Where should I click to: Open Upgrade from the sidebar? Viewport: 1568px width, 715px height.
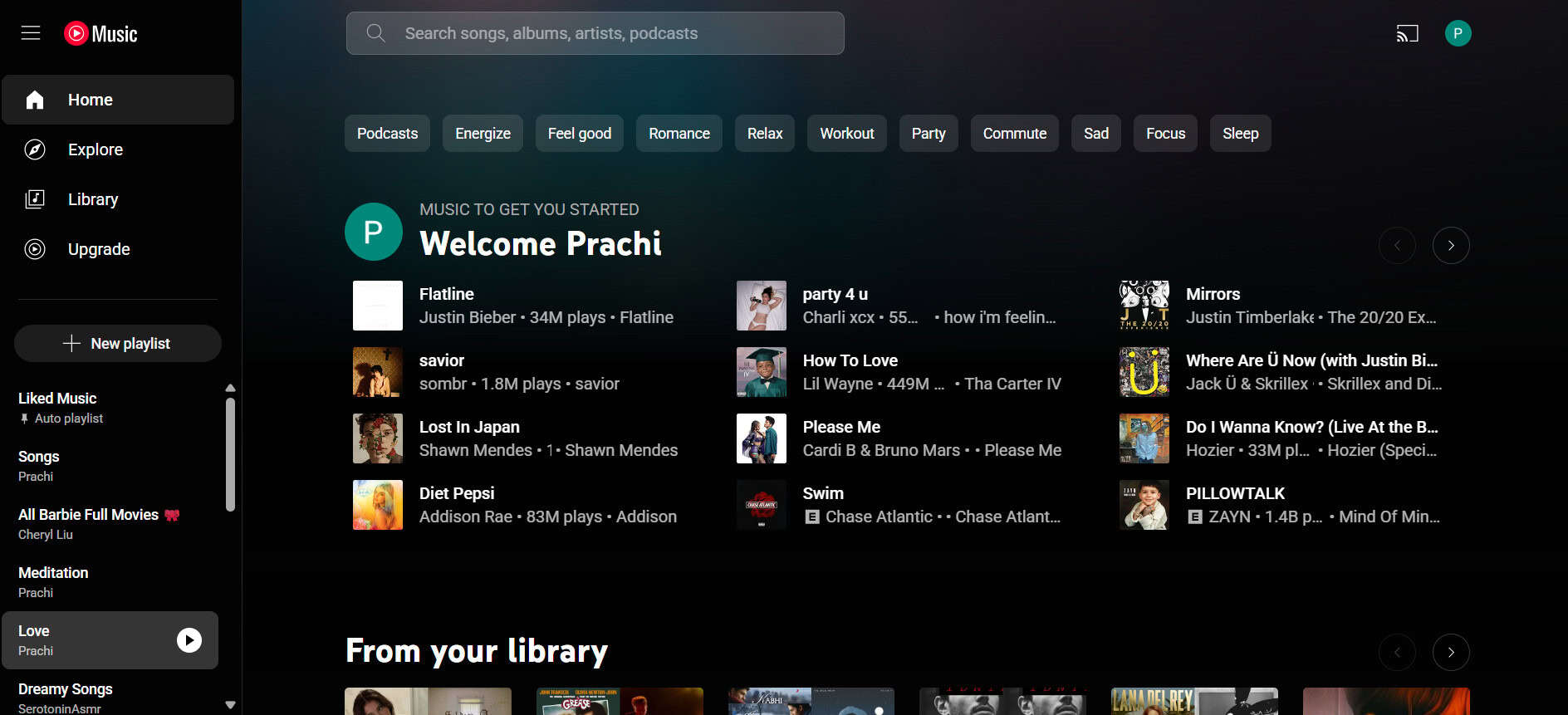[99, 249]
